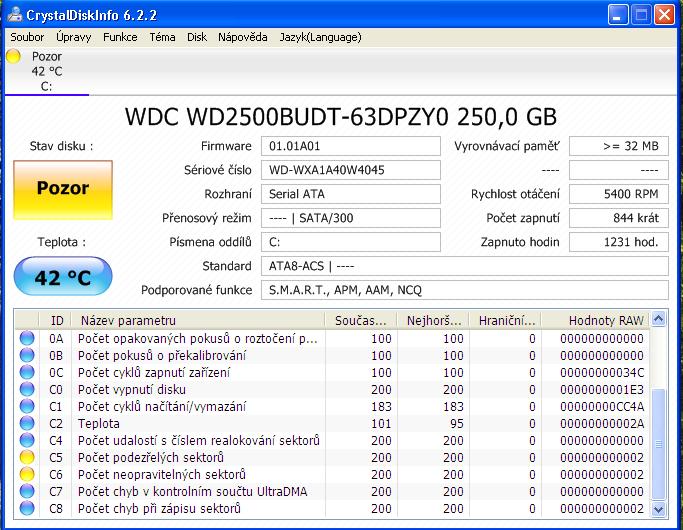Image resolution: width=683 pixels, height=530 pixels.
Task: Click the buffer size field >= 32 MB
Action: pos(619,146)
